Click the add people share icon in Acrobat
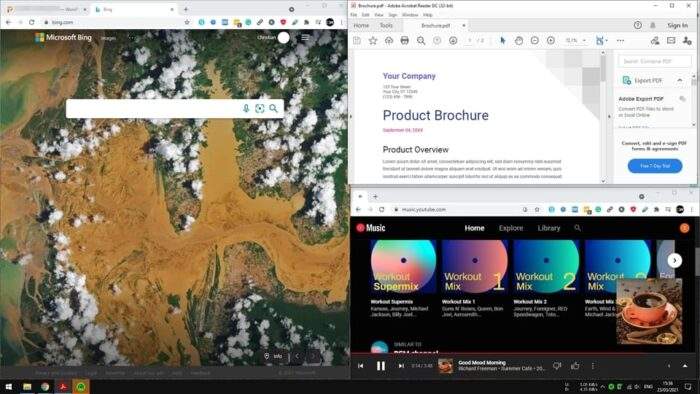The width and height of the screenshot is (700, 394). [687, 41]
